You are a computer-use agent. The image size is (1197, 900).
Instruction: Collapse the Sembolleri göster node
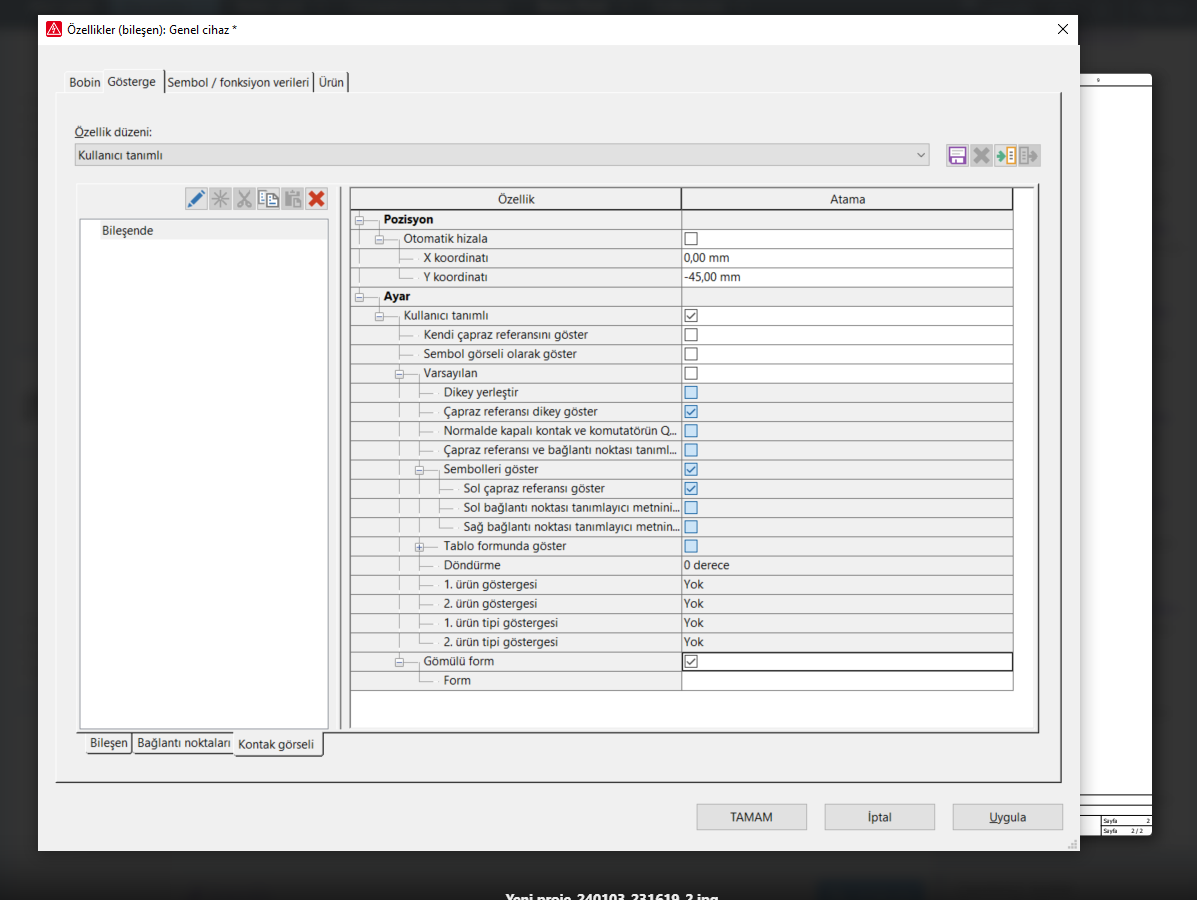click(419, 470)
